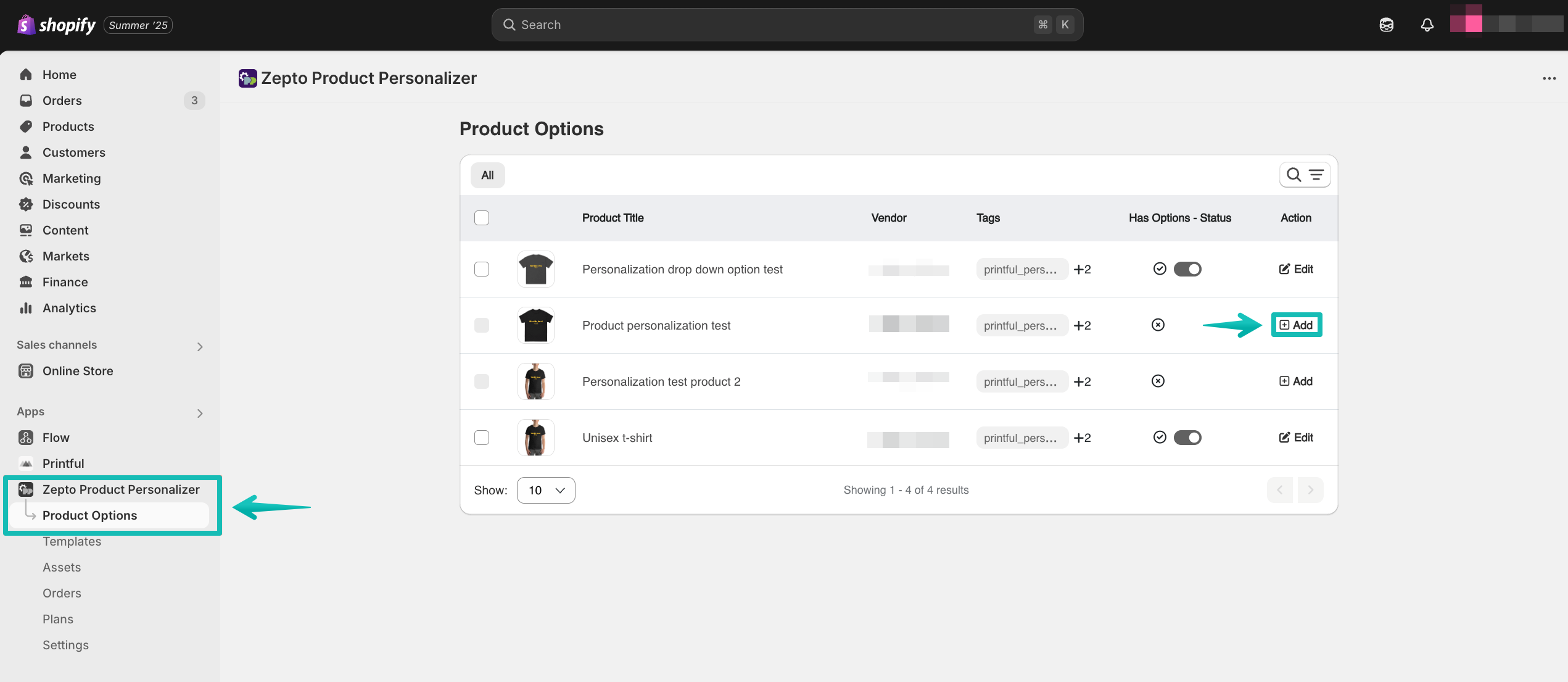Click the Online Store storefront icon

coord(26,371)
